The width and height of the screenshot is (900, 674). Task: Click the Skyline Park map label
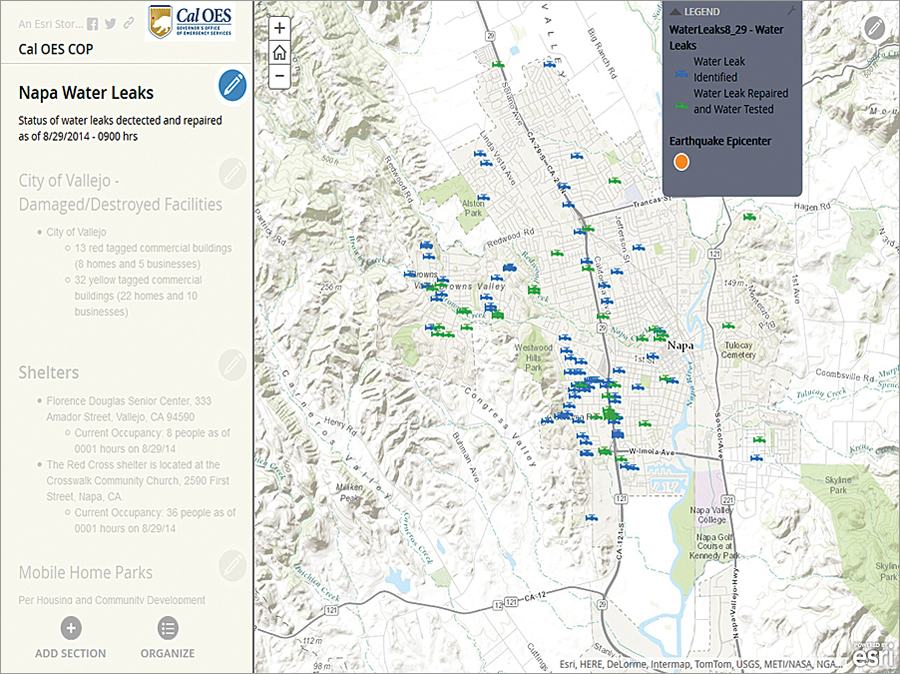click(x=838, y=485)
